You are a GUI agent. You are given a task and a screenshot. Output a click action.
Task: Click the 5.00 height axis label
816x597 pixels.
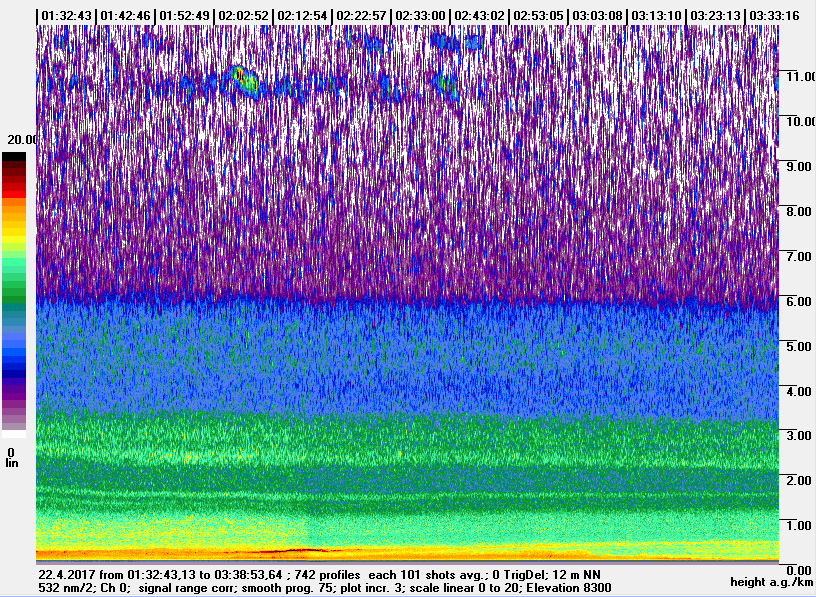click(801, 346)
